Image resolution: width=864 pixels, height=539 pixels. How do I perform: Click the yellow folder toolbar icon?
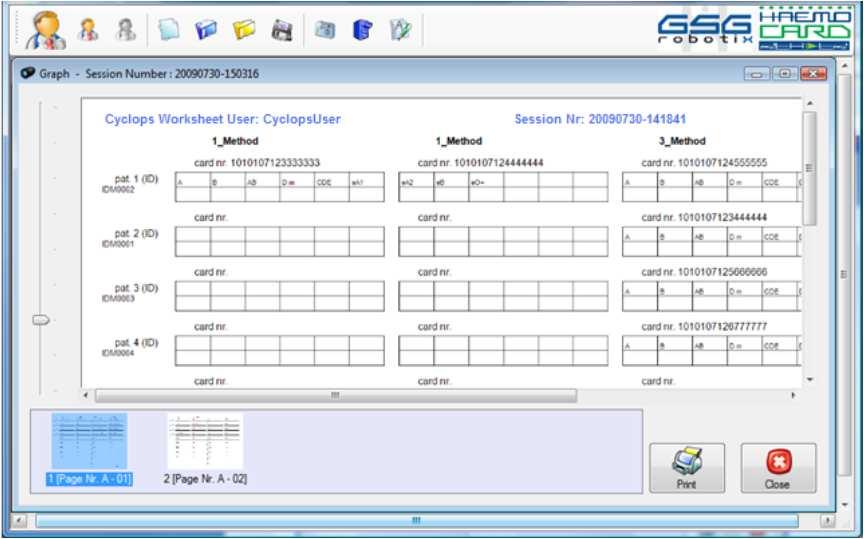(244, 30)
